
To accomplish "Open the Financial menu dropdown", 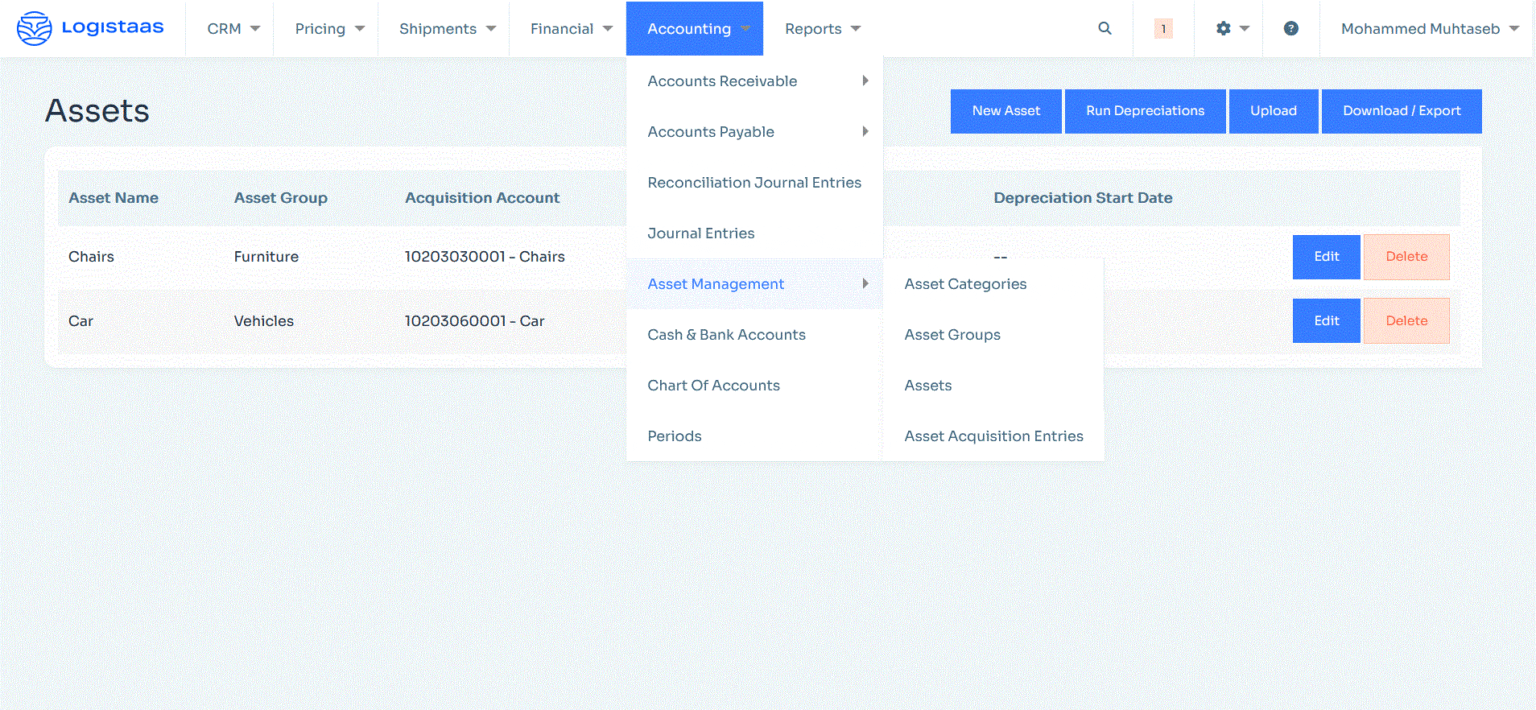I will [570, 28].
